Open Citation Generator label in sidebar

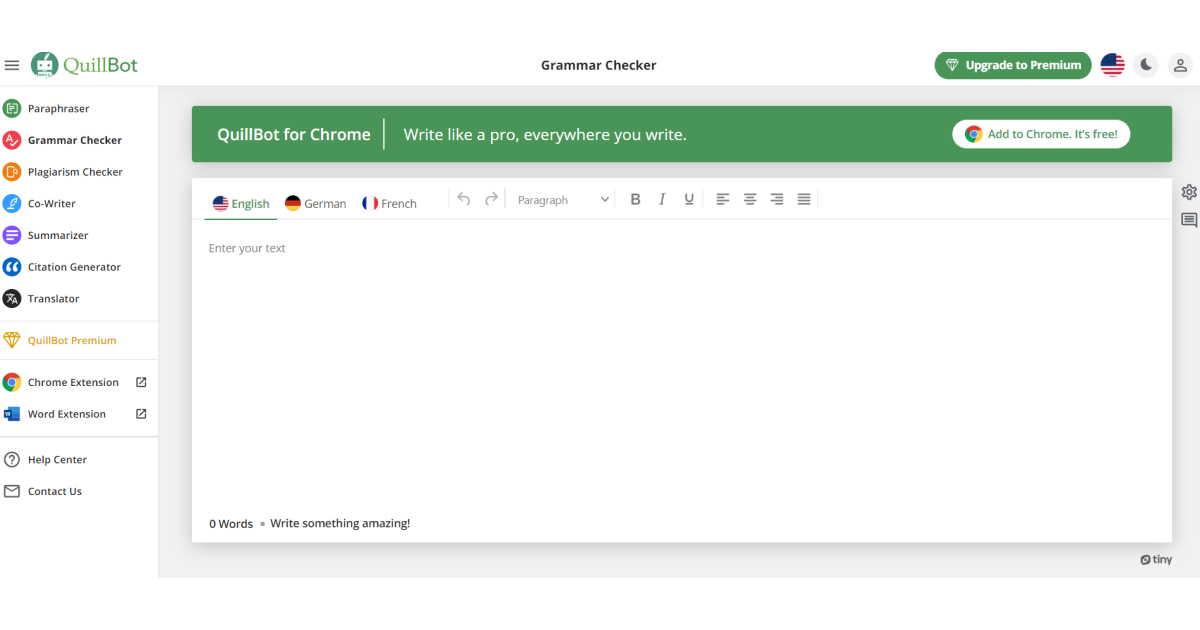74,267
